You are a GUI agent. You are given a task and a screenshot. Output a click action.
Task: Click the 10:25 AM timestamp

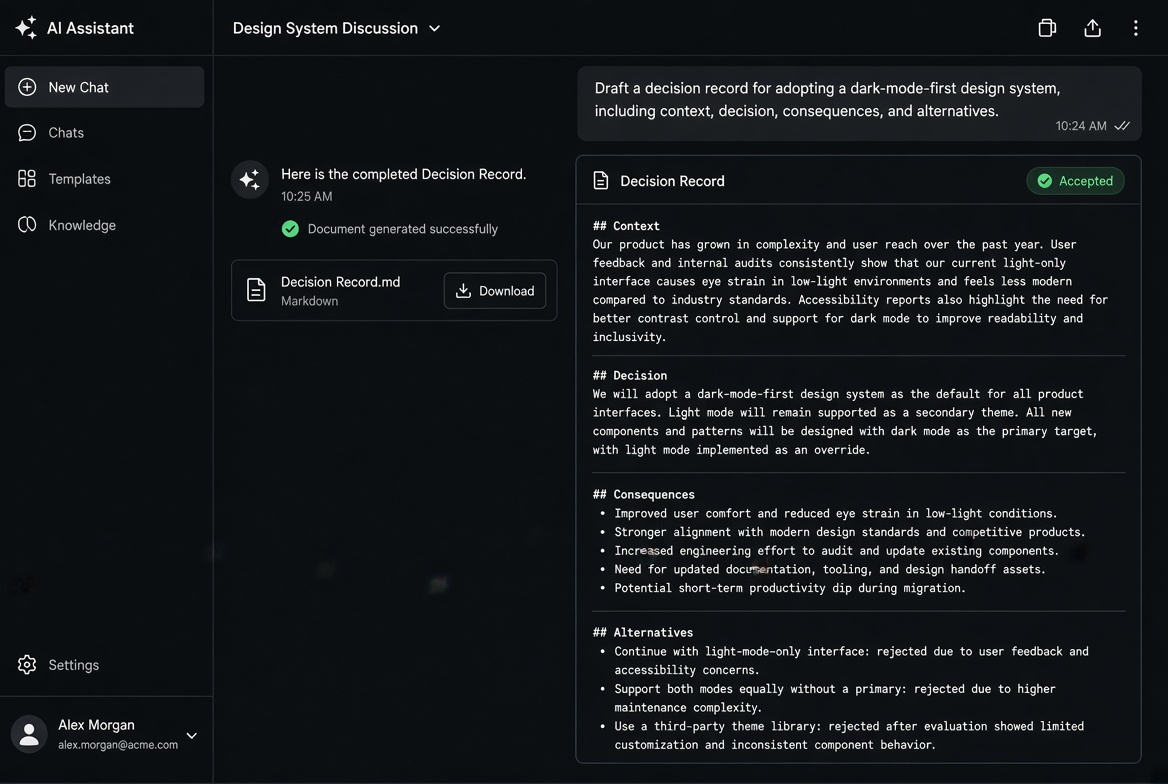306,197
